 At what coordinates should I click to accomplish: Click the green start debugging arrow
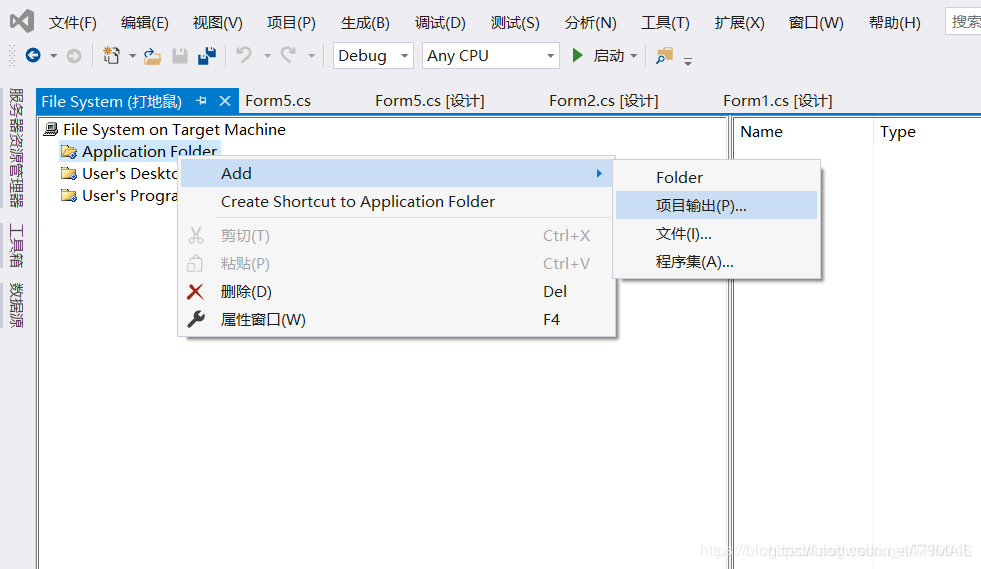(577, 56)
